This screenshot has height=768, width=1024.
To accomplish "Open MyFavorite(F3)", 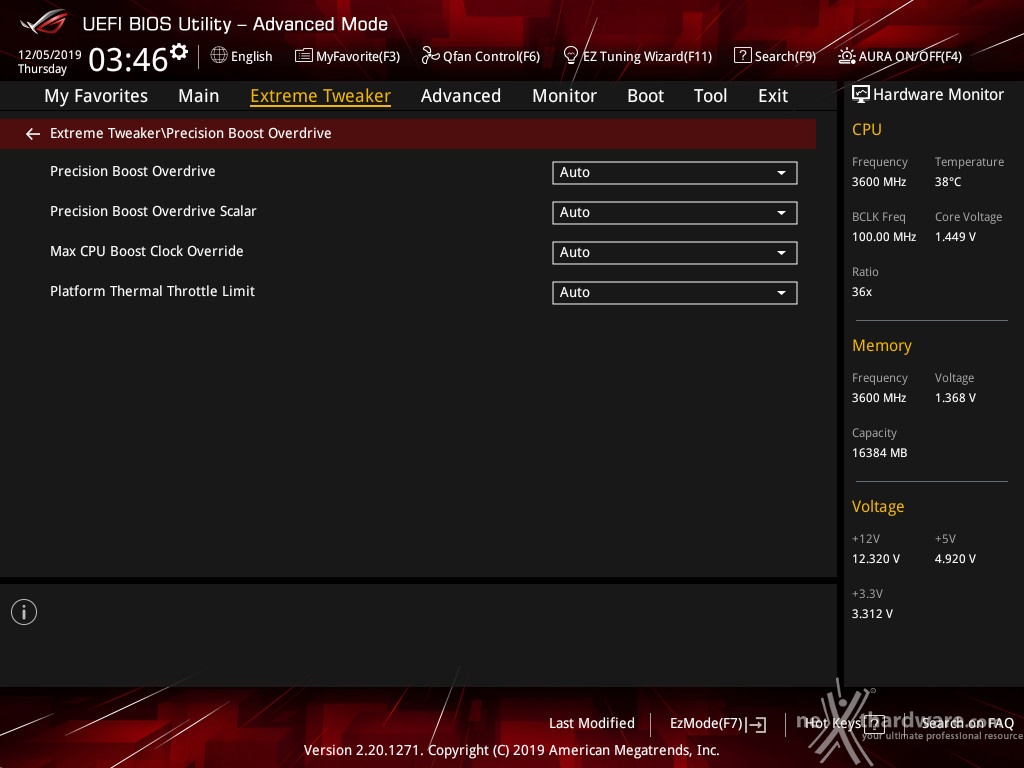I will click(x=358, y=57).
